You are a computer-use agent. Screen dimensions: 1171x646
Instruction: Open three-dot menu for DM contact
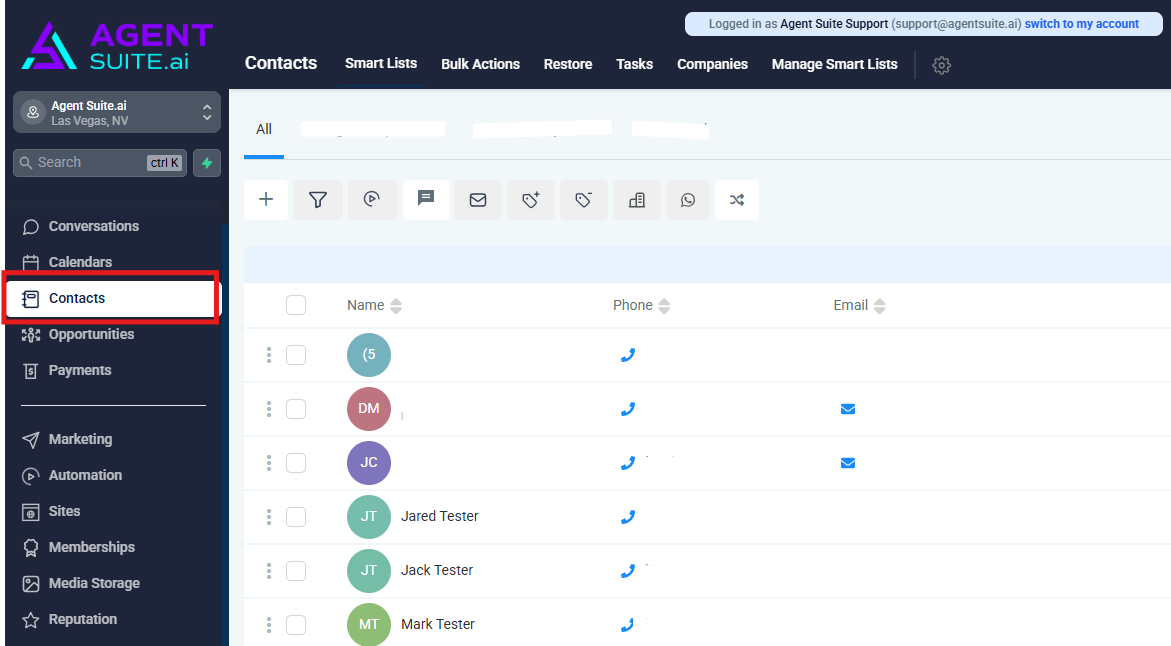point(269,409)
